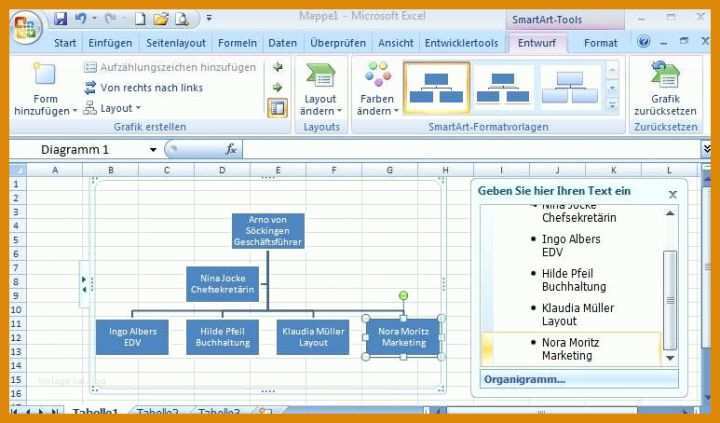Click the Form hinzufügen shape icon

45,74
